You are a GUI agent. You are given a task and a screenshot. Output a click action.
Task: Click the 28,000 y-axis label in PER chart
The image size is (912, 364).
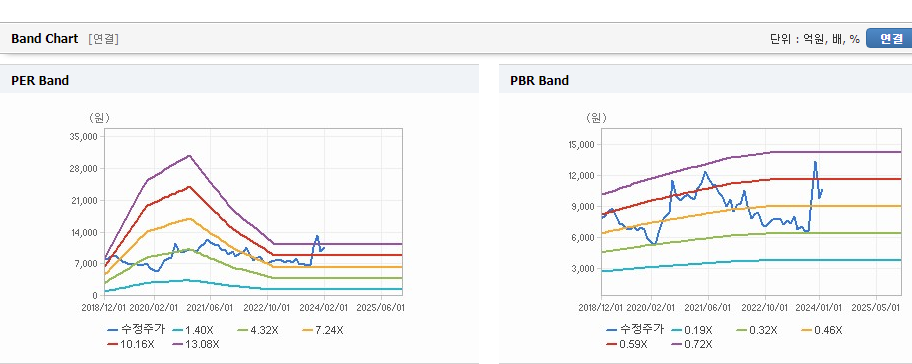click(84, 169)
